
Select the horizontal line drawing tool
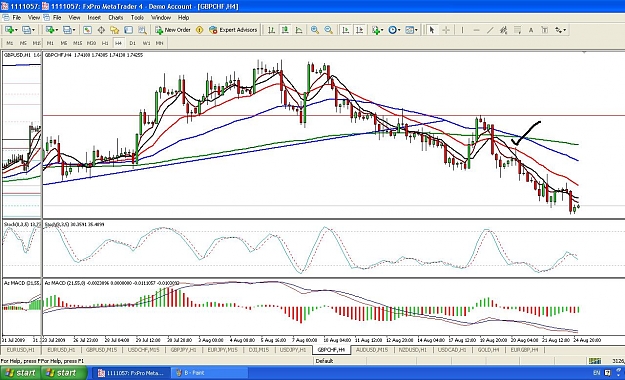pyautogui.click(x=476, y=30)
